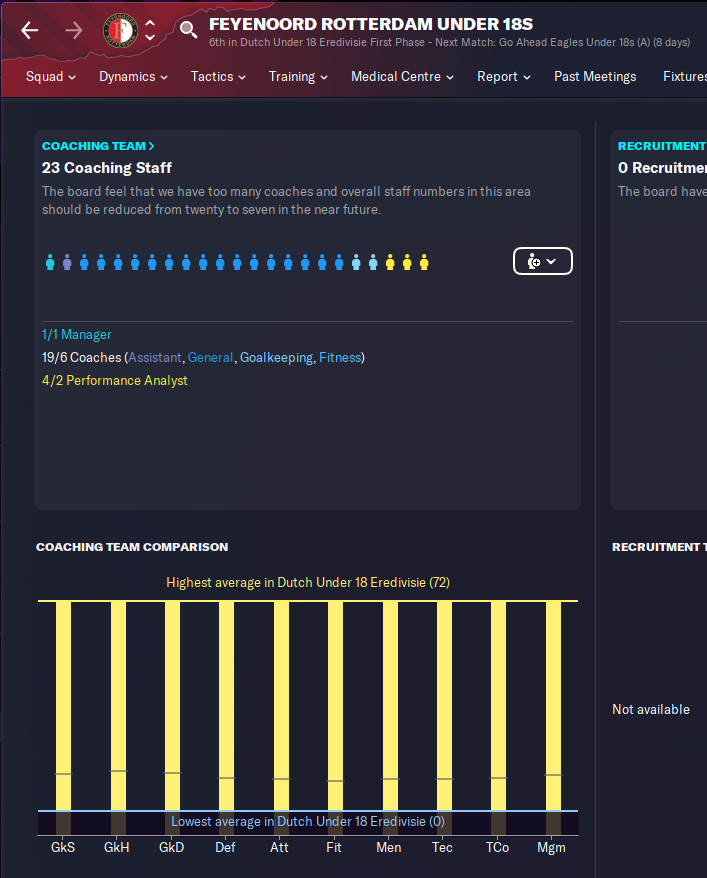Click the Men axis label
The width and height of the screenshot is (707, 878).
coord(388,847)
